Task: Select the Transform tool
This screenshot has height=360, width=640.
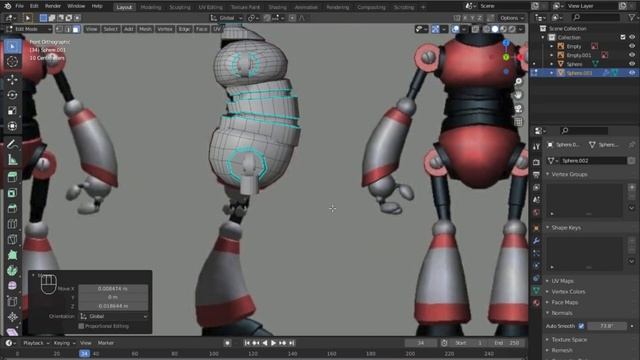Action: [12, 126]
